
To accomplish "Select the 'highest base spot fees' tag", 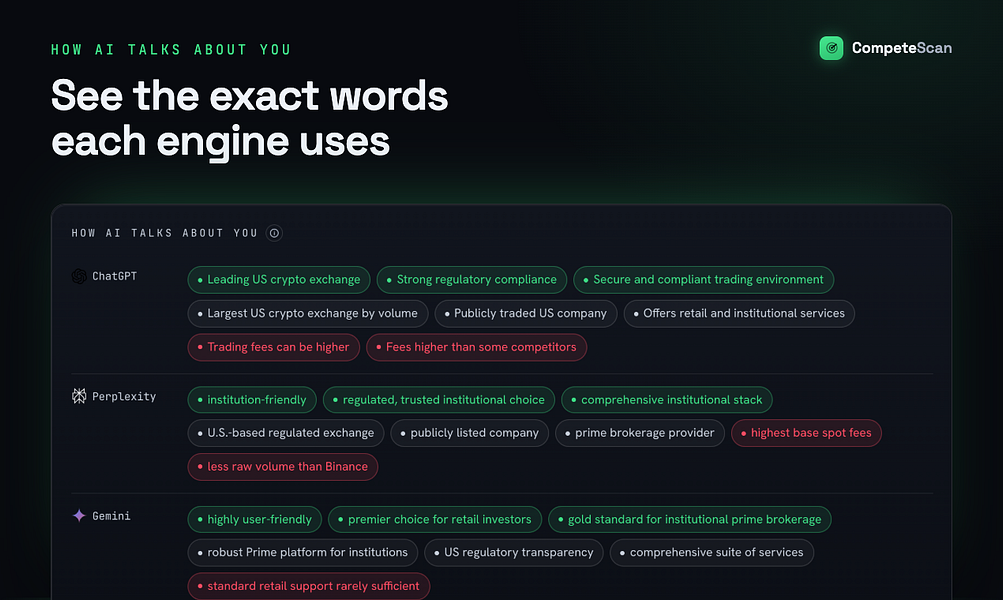I will [806, 433].
